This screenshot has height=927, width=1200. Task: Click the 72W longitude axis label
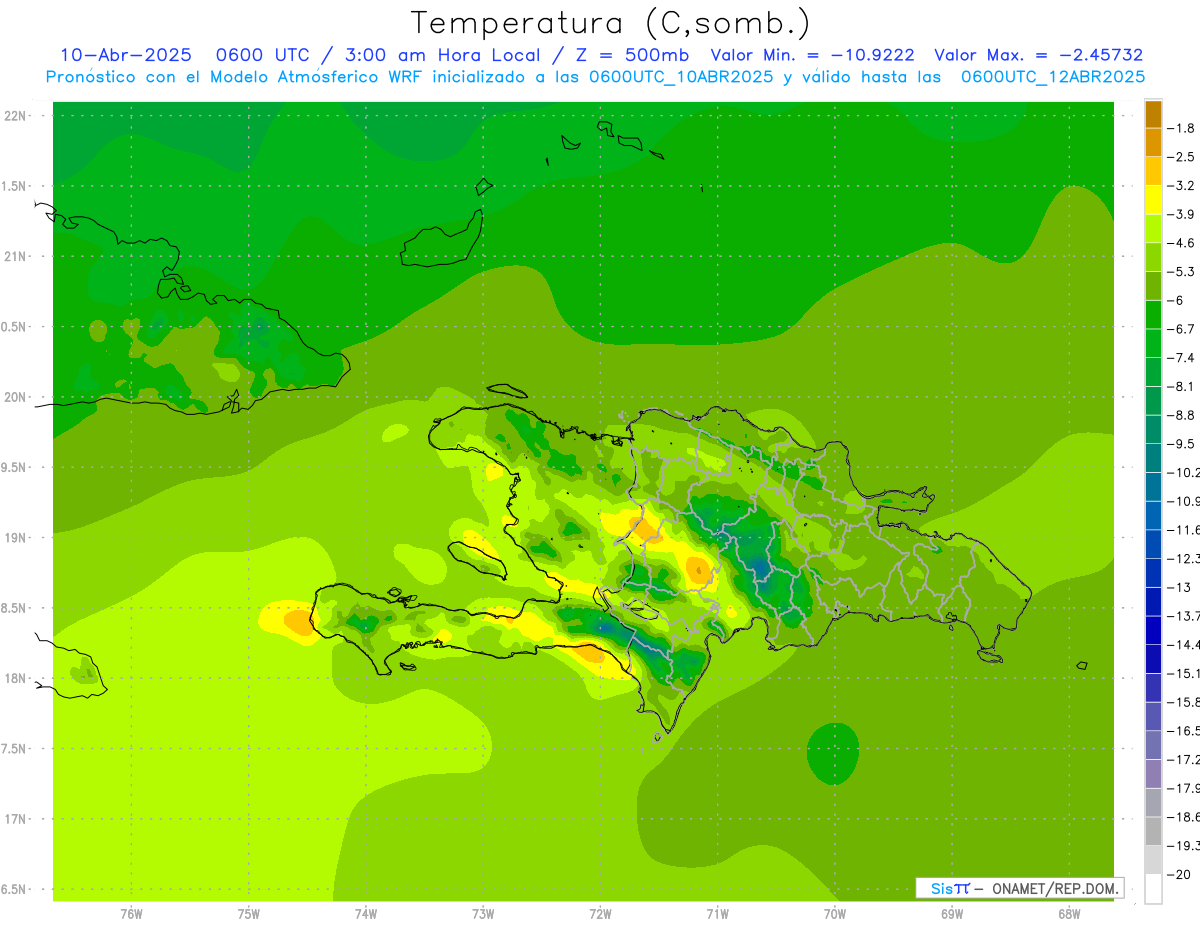600,914
